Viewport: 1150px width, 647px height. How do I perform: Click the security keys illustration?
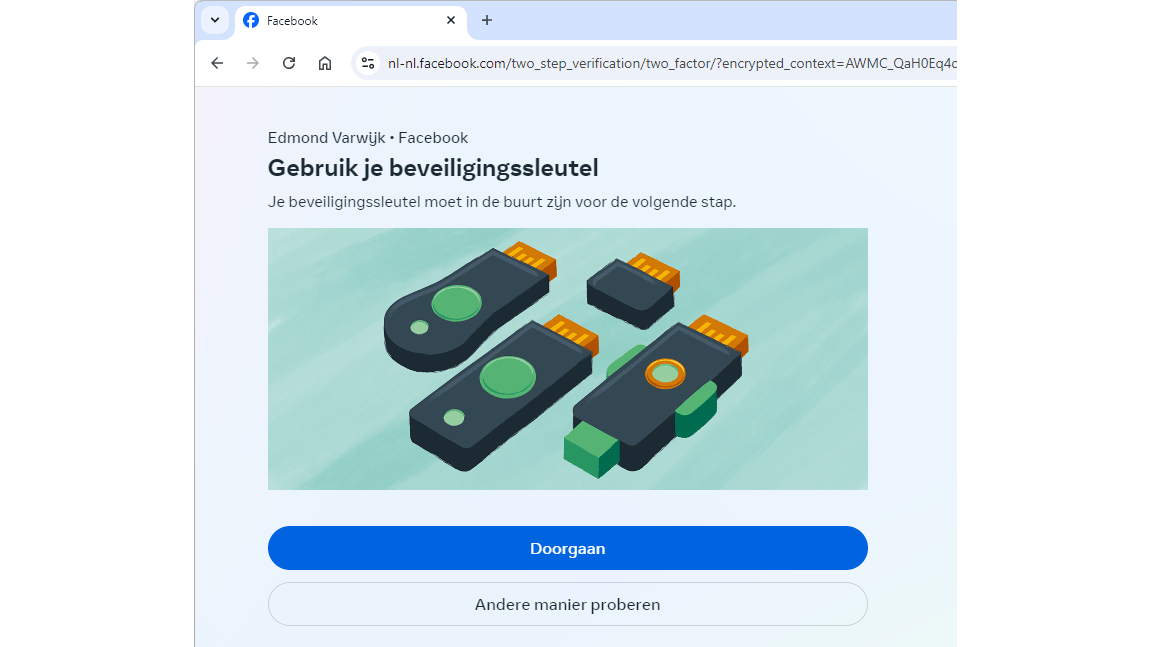568,359
